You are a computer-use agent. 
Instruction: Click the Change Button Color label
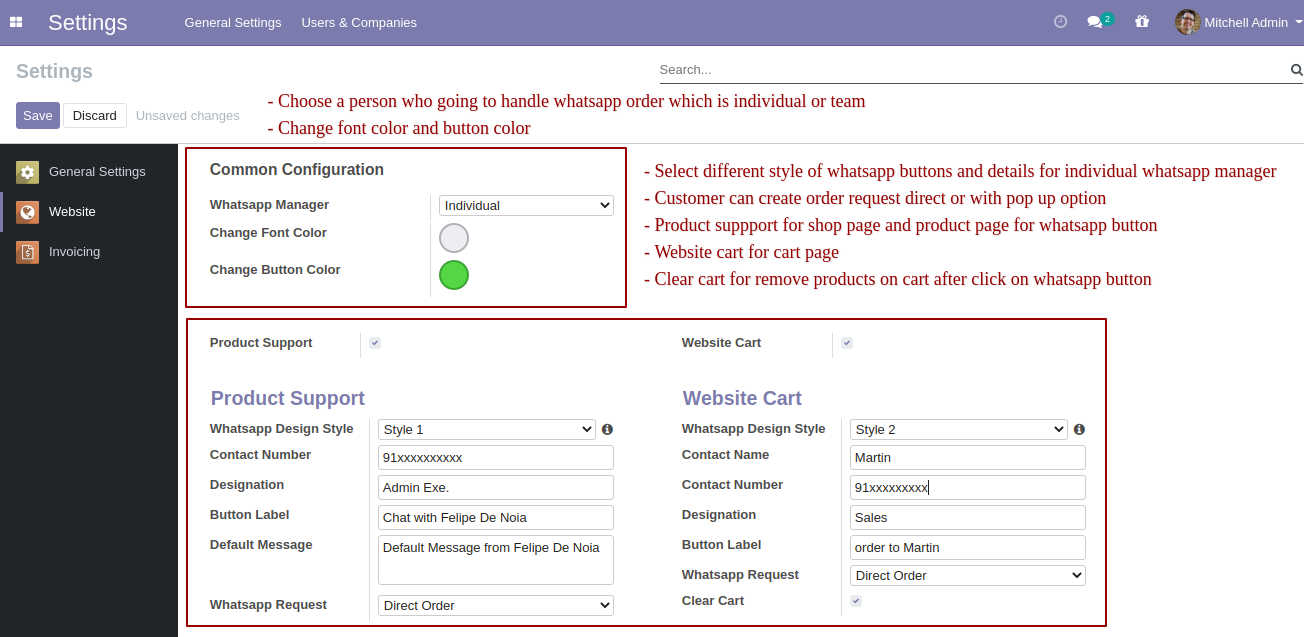275,270
